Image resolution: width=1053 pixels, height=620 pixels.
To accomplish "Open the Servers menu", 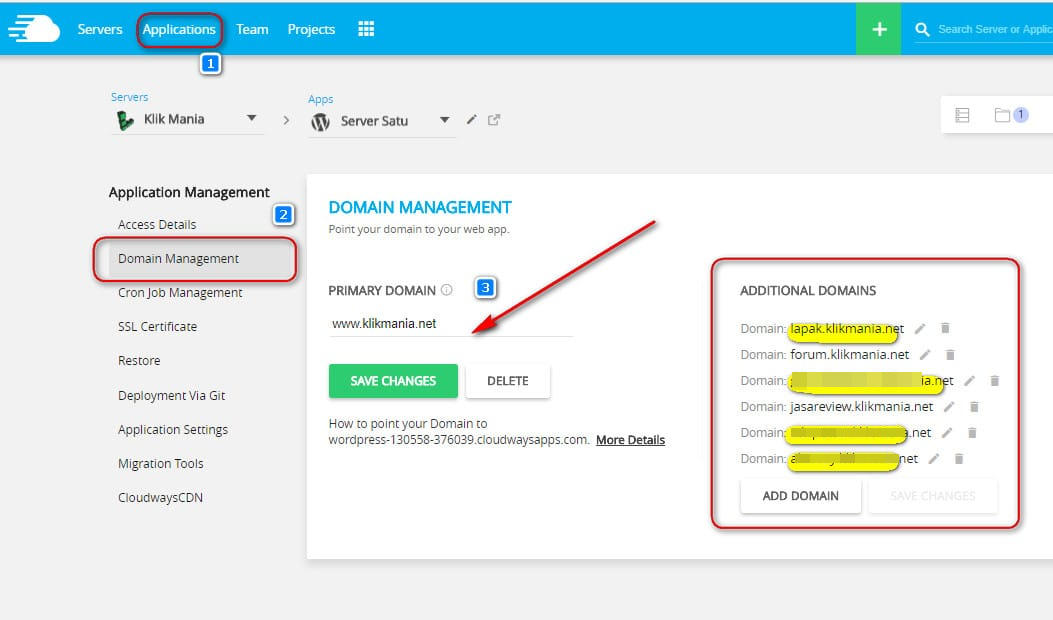I will tap(100, 30).
